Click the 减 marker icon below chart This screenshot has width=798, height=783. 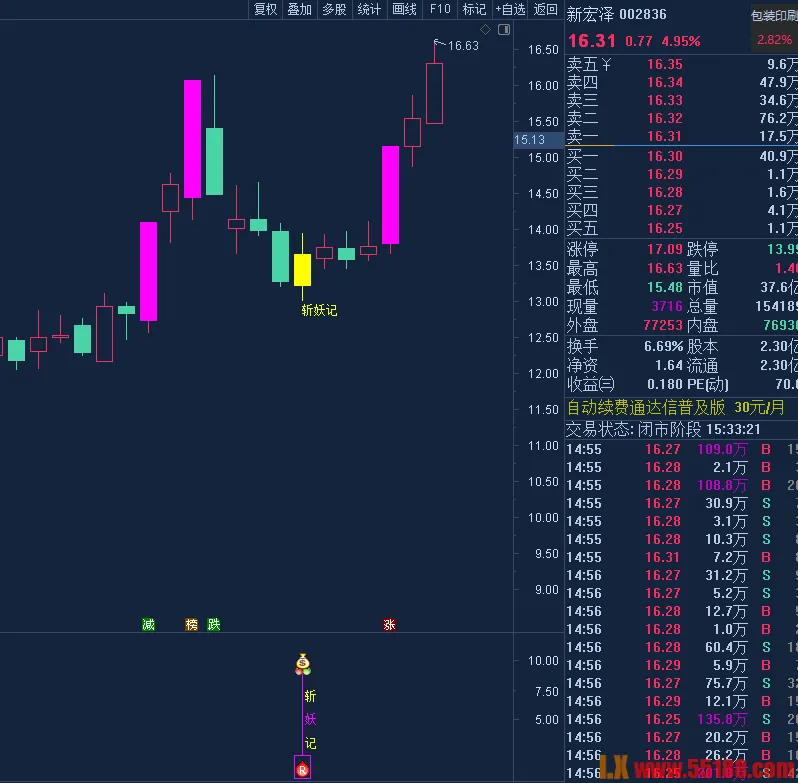149,625
